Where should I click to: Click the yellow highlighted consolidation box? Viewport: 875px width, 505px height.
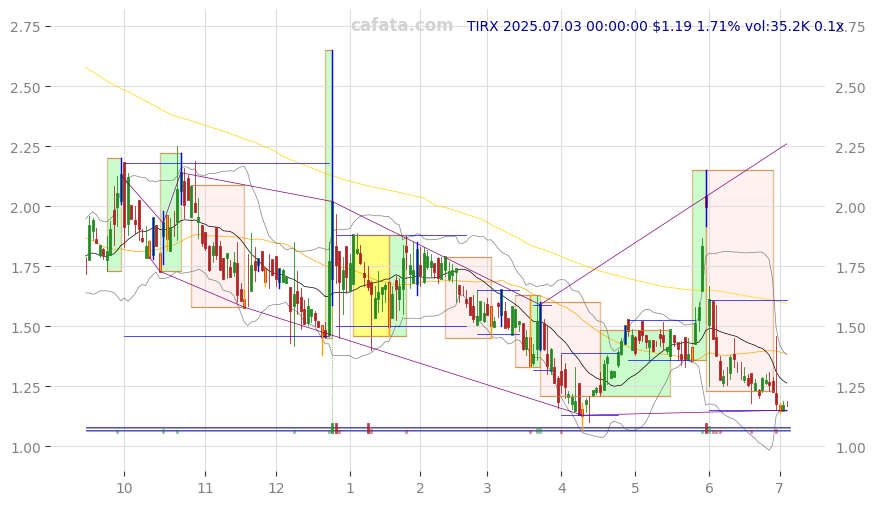point(371,286)
